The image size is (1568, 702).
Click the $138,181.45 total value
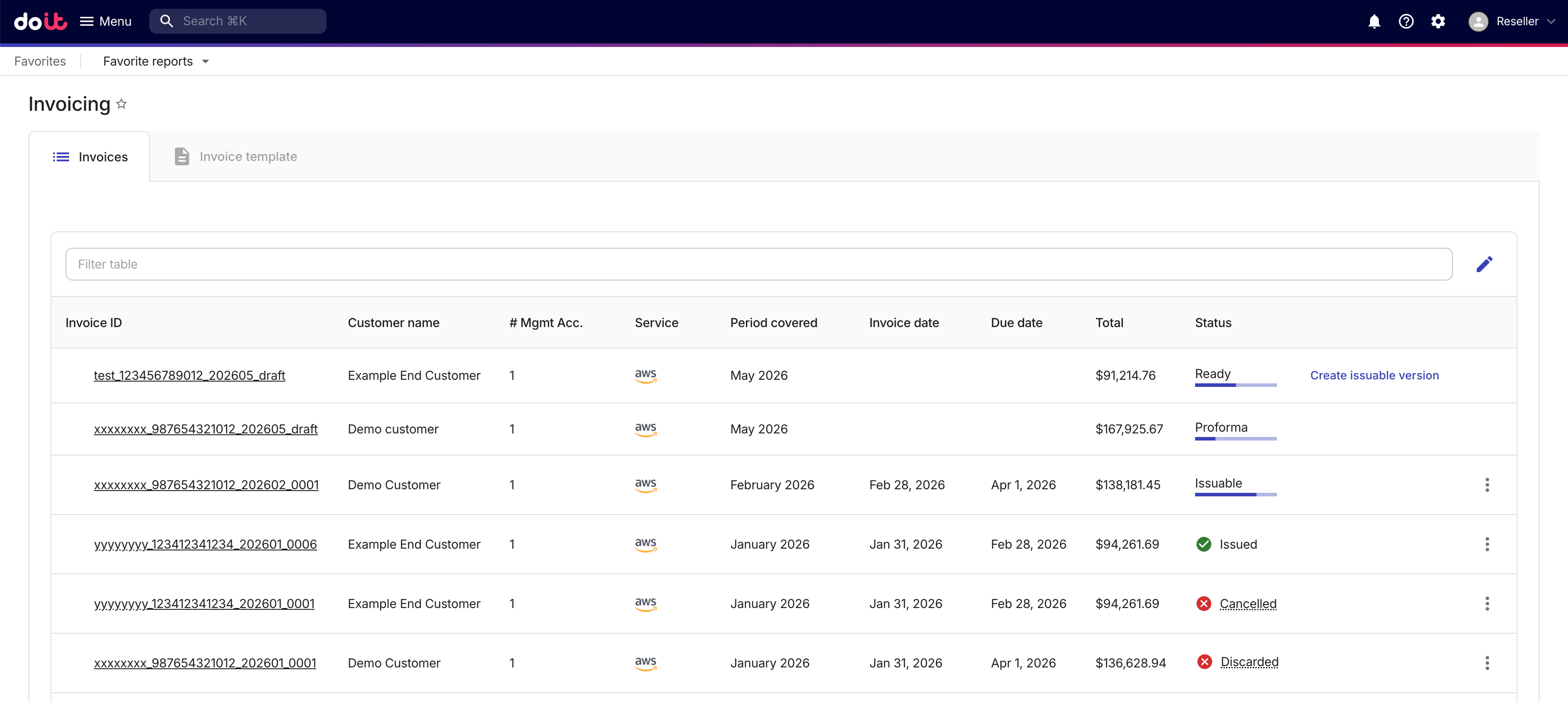tap(1127, 485)
